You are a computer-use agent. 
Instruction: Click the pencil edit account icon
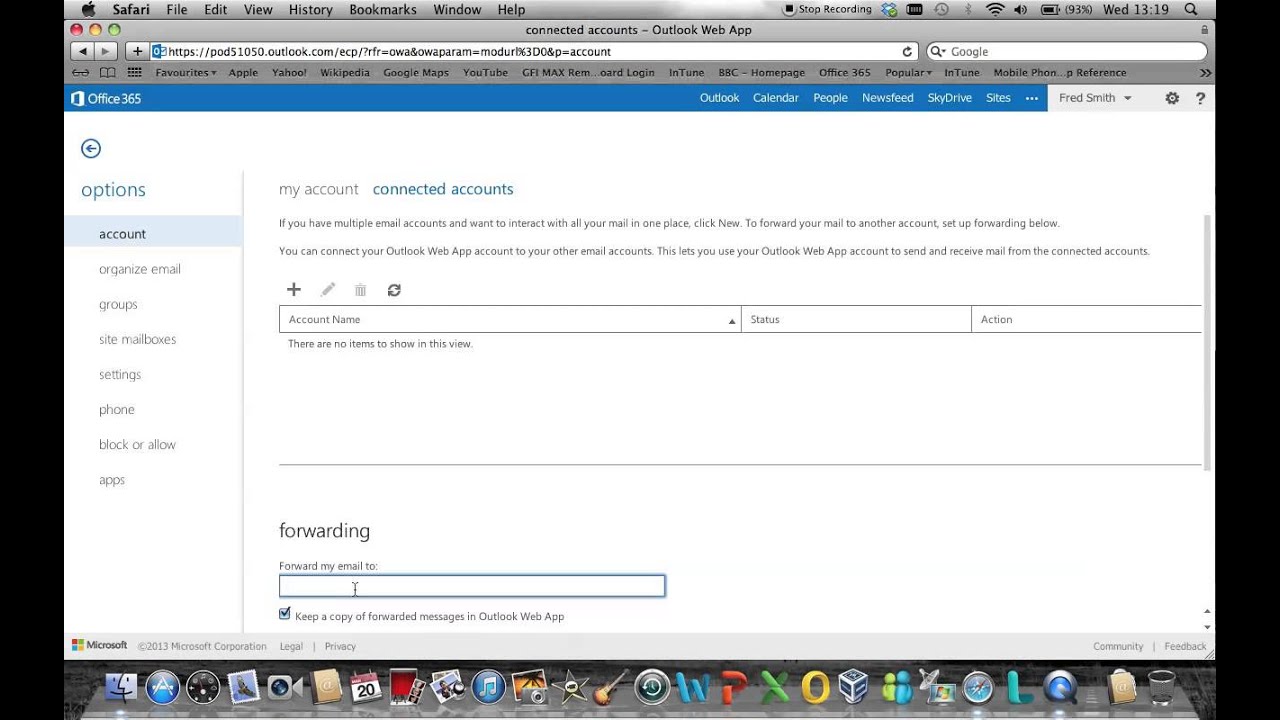point(327,290)
